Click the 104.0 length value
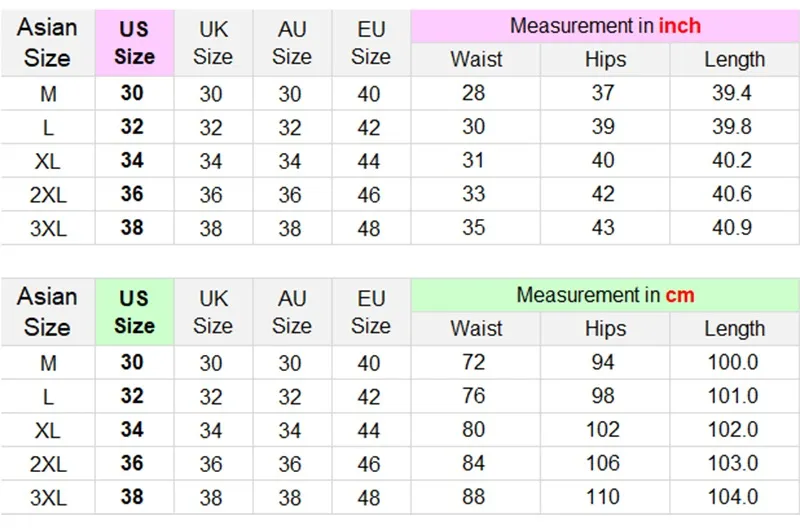Viewport: 800px width, 528px height. 733,497
